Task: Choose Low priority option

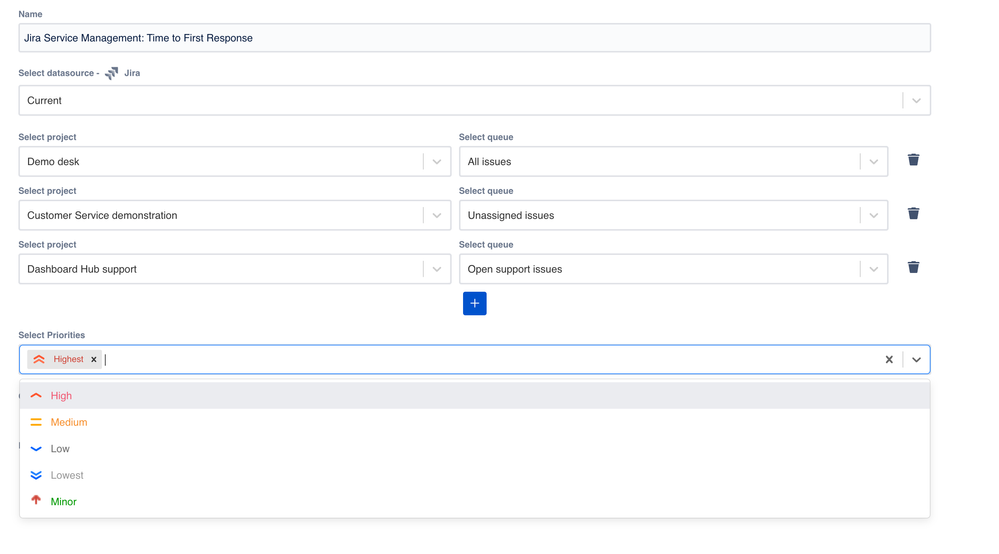Action: (475, 449)
